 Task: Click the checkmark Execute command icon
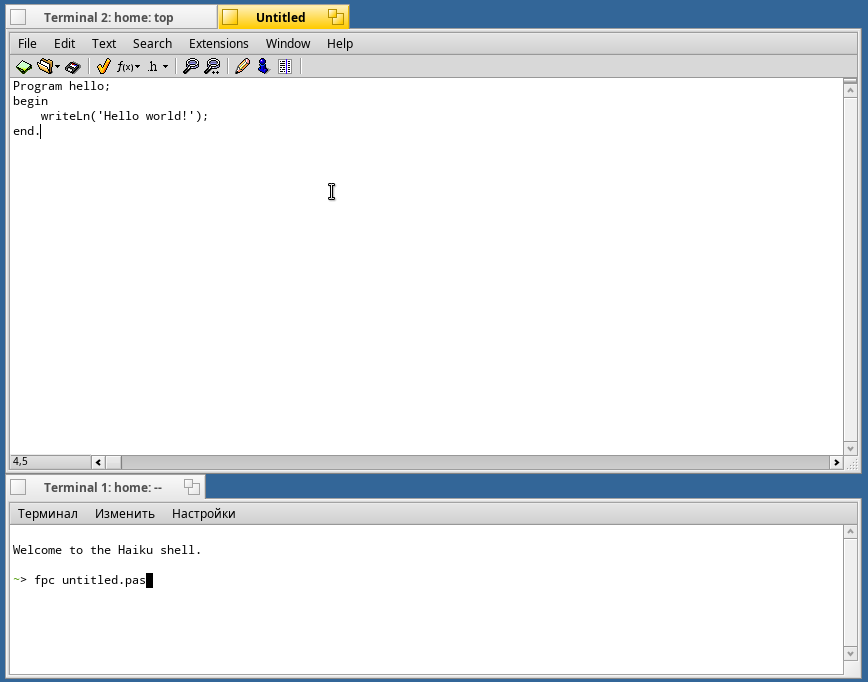point(104,67)
